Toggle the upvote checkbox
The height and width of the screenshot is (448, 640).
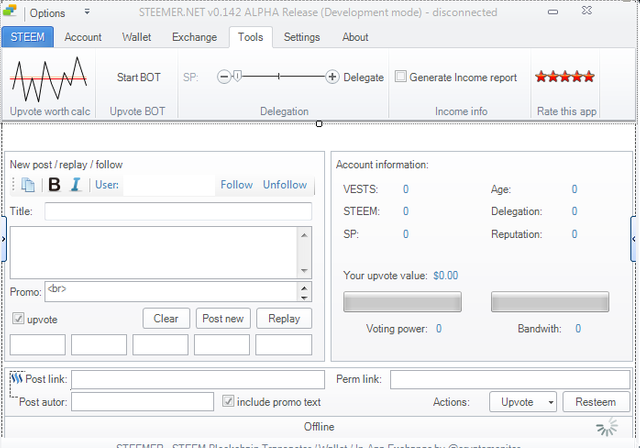18,318
